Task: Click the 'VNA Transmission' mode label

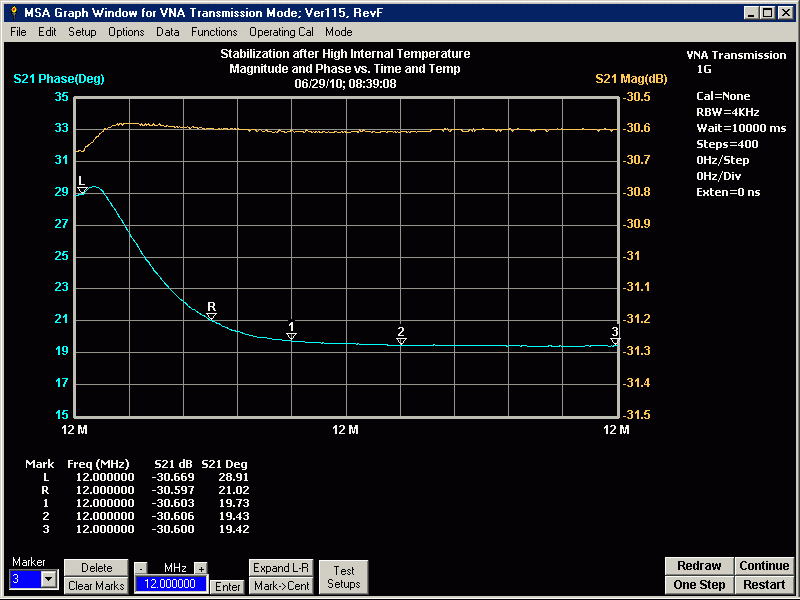Action: tap(736, 55)
